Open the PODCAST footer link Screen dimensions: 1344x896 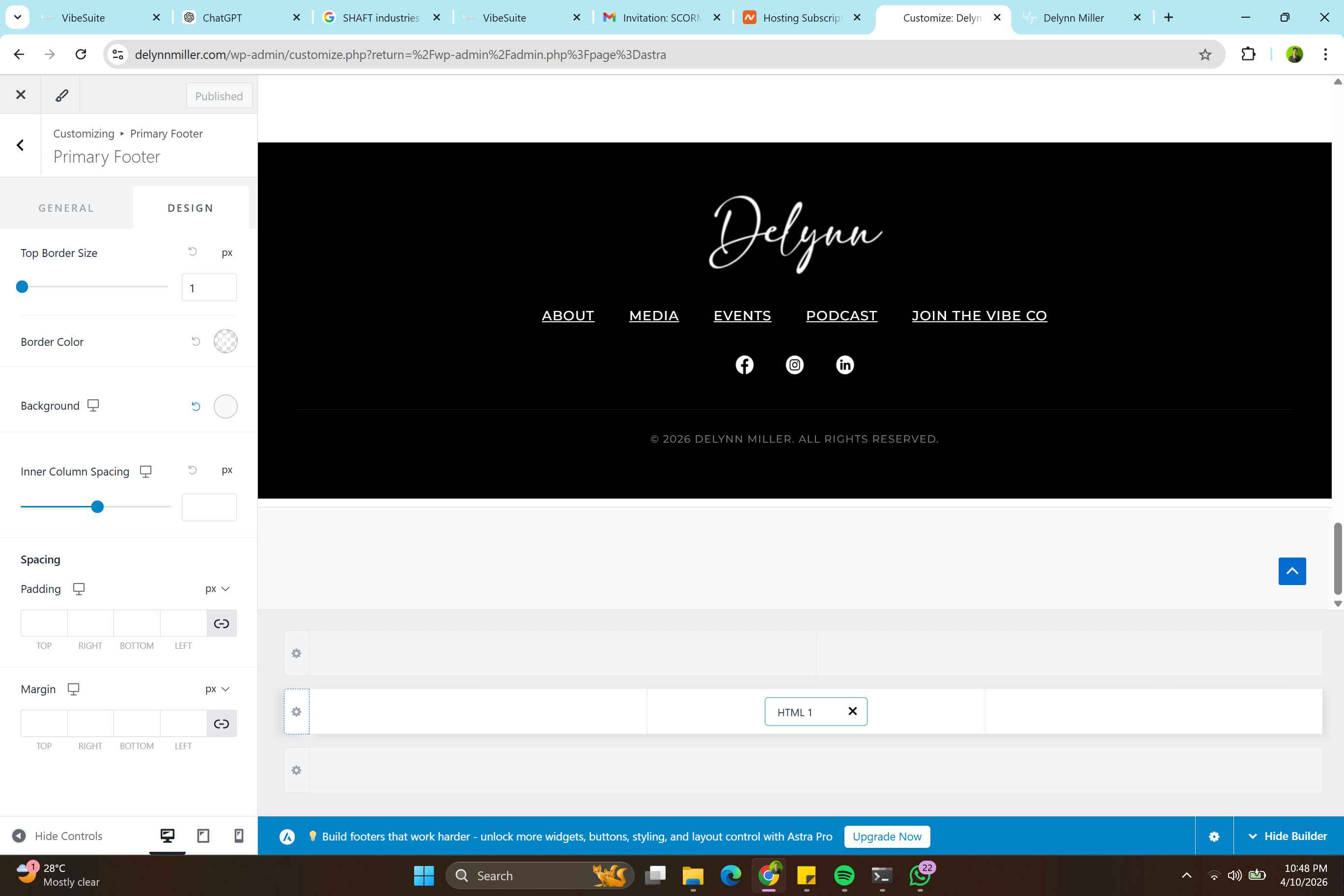tap(841, 315)
